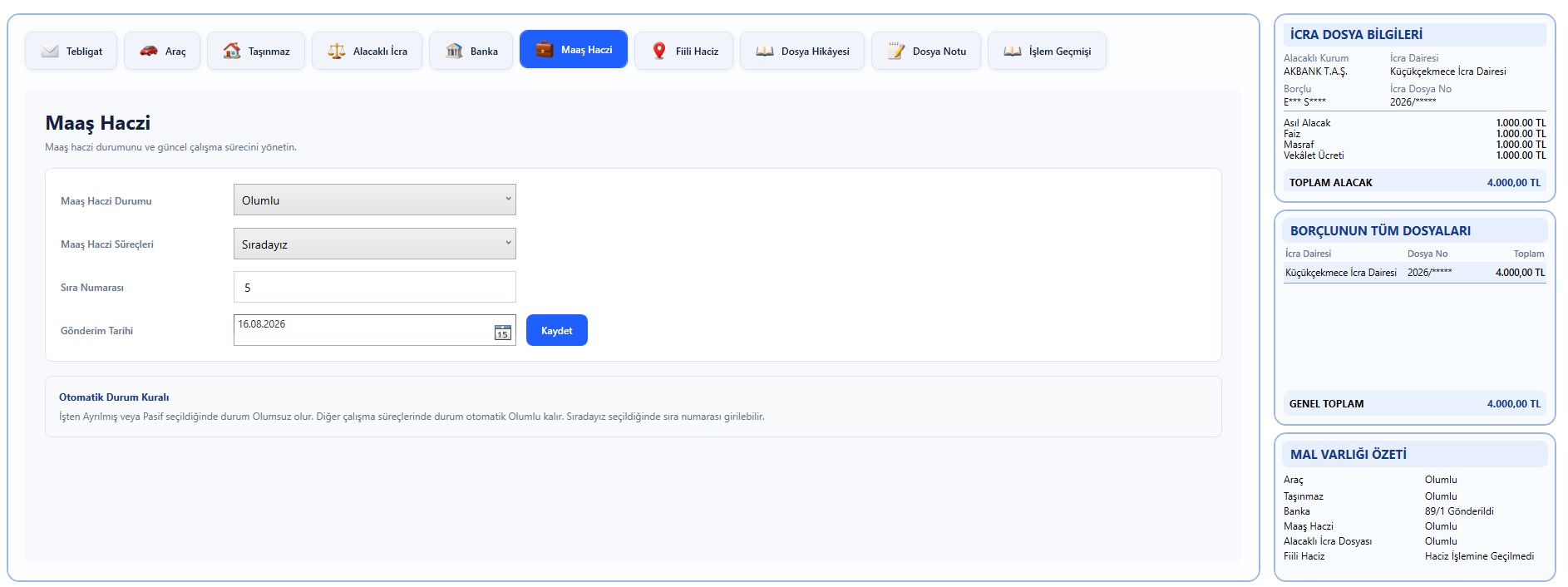Click the envelope icon on Tebligat tab
Viewport: 1568px width, 587px height.
pos(50,51)
